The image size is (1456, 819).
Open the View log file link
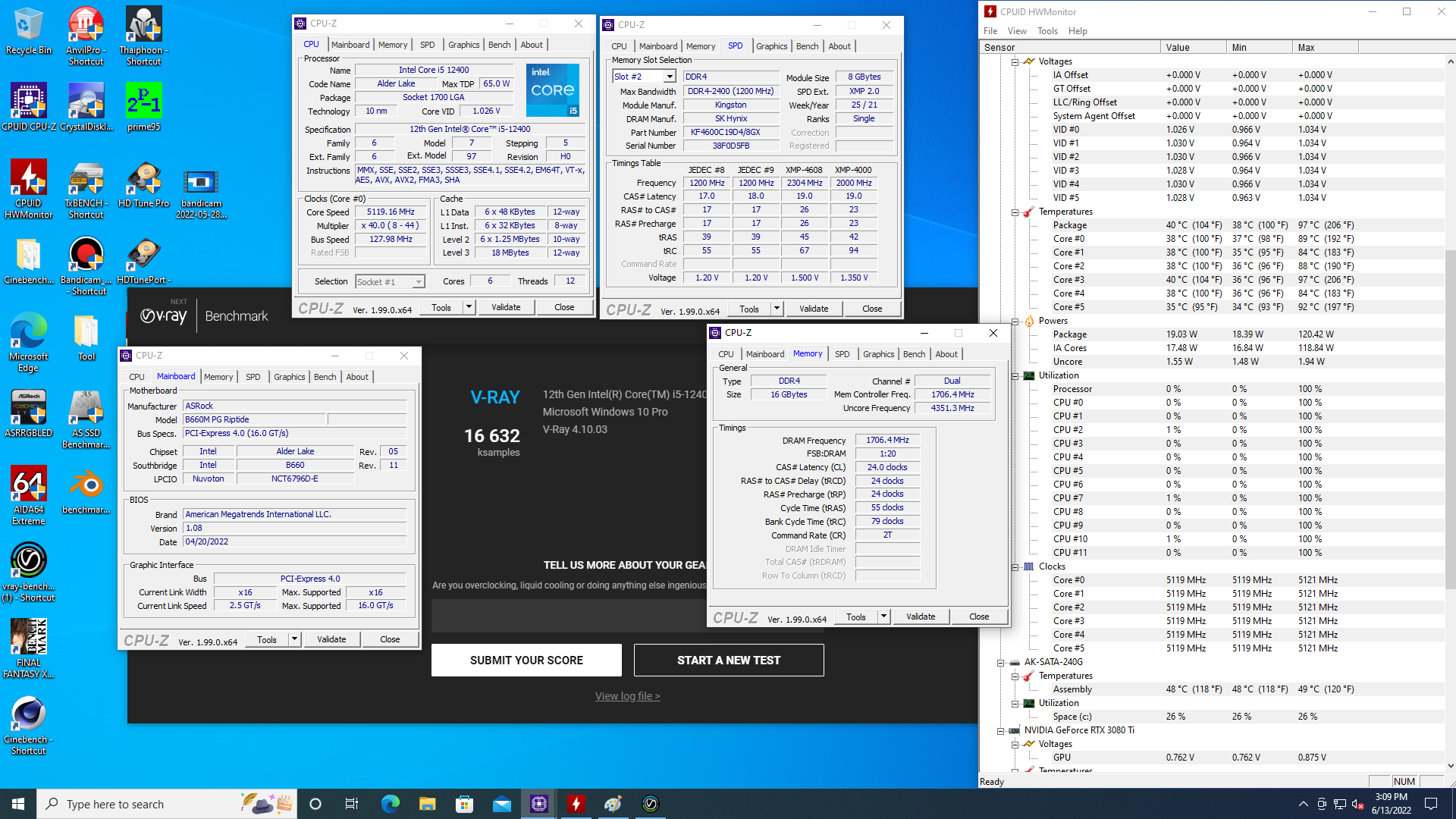pos(627,696)
